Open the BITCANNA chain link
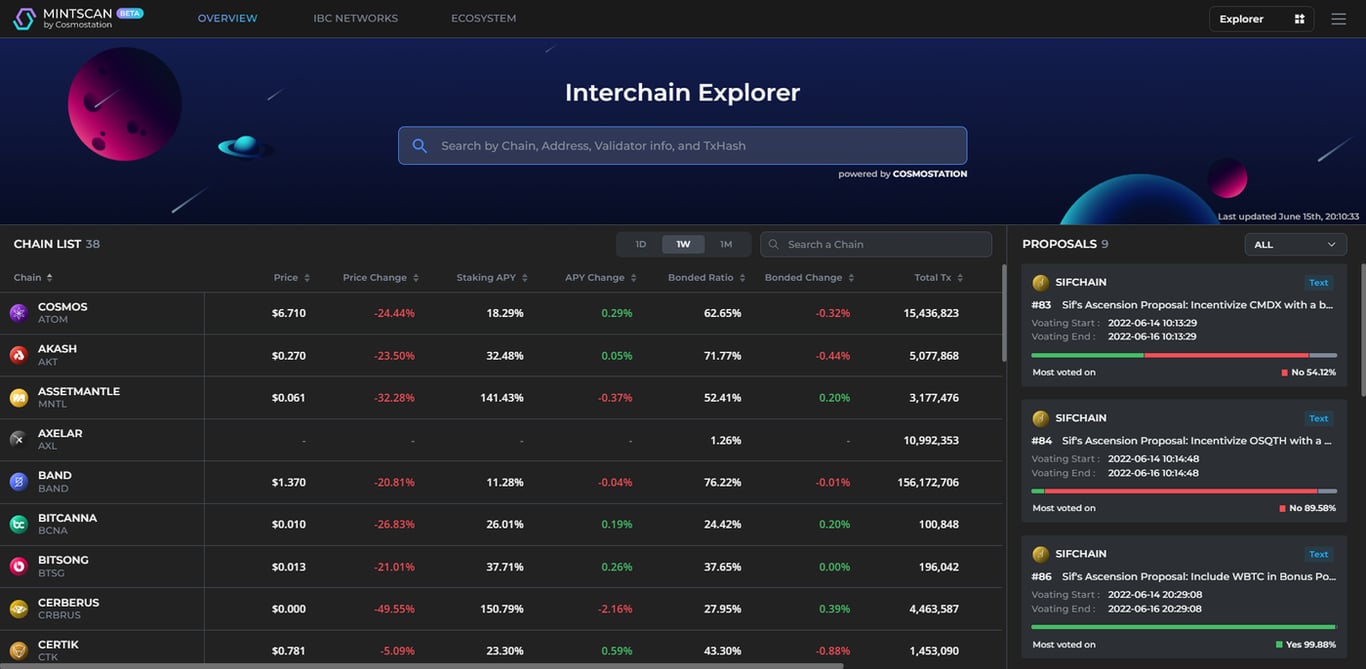Viewport: 1366px width, 669px height. tap(67, 518)
